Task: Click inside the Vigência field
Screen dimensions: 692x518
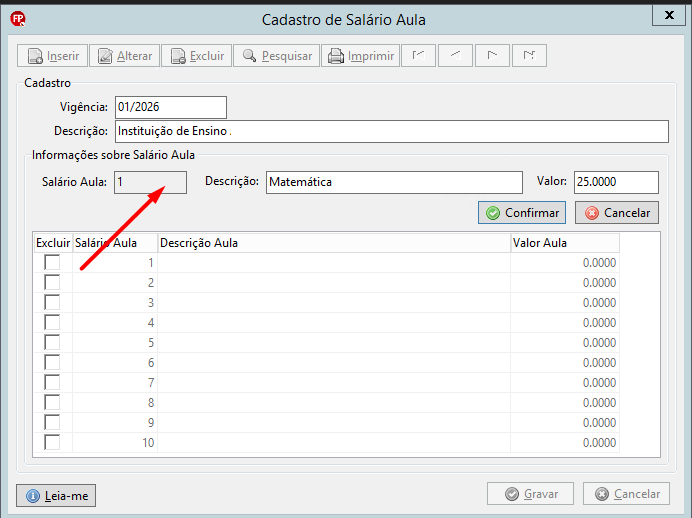Action: tap(171, 107)
